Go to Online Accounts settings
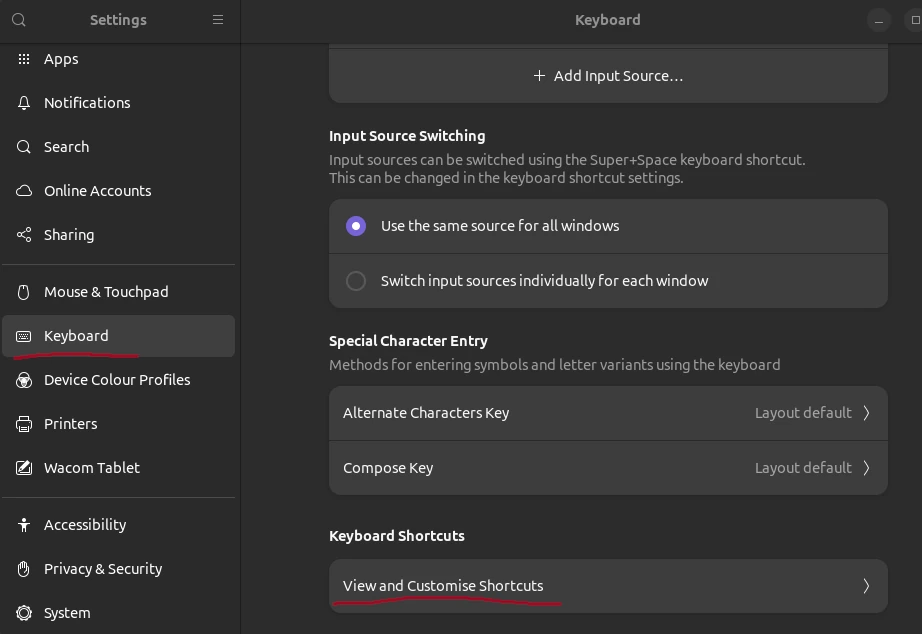 coord(97,191)
